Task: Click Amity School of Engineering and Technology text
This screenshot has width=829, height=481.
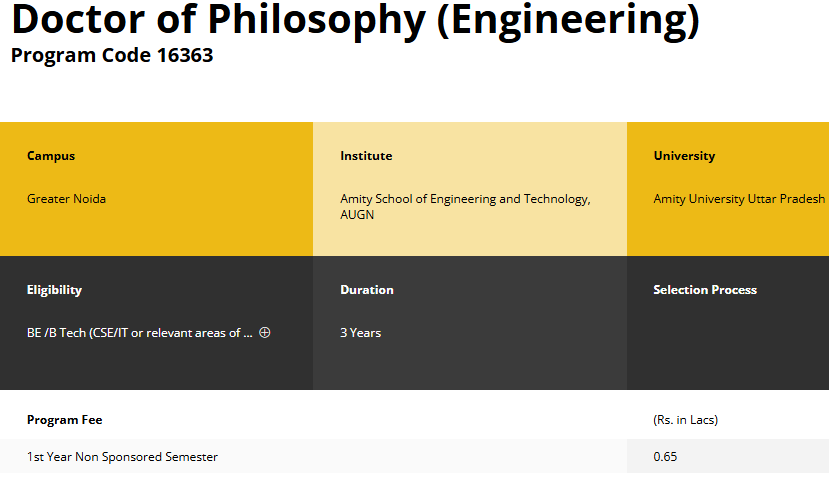Action: coord(465,207)
